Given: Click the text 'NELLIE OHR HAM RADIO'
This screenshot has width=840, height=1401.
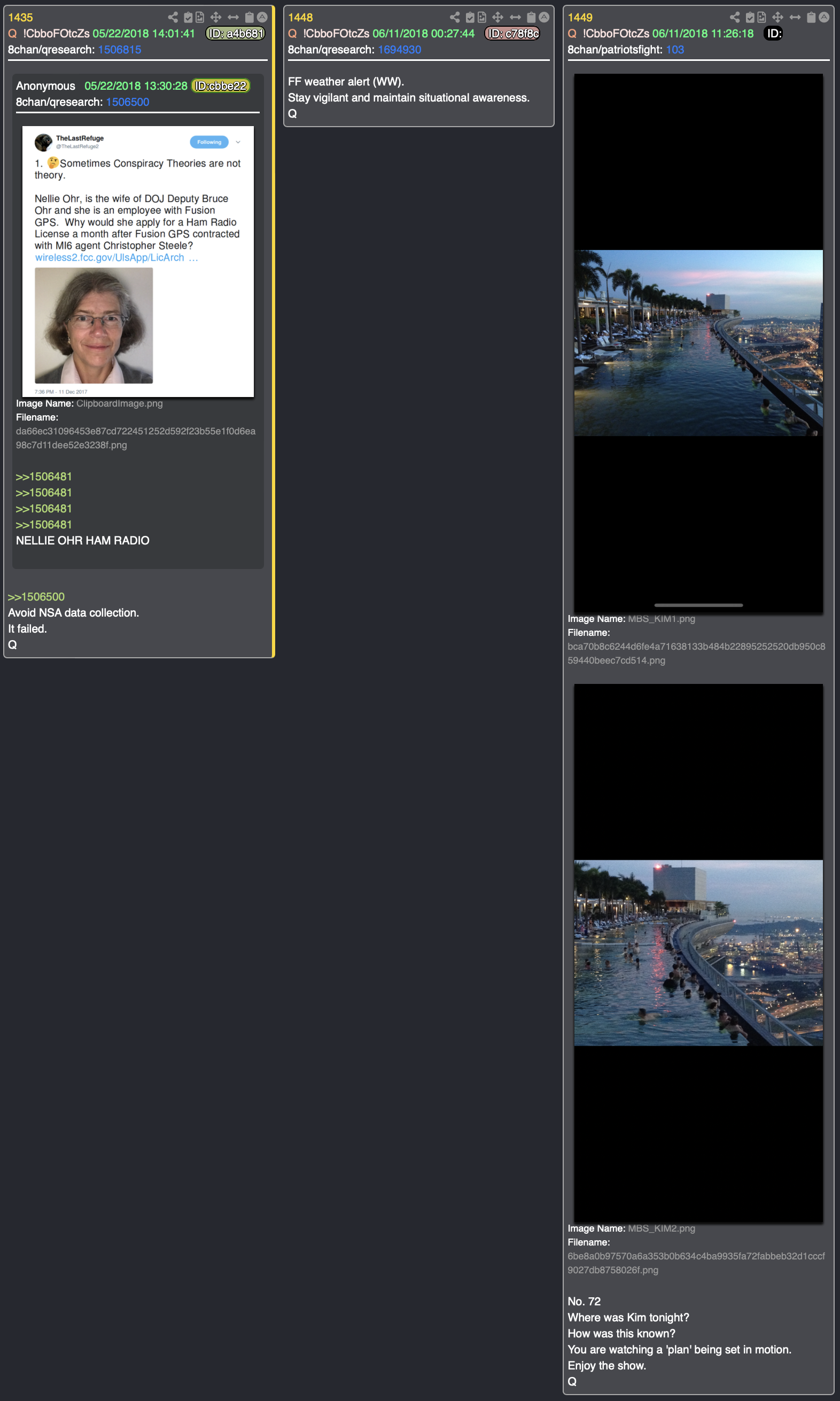Looking at the screenshot, I should click(83, 541).
